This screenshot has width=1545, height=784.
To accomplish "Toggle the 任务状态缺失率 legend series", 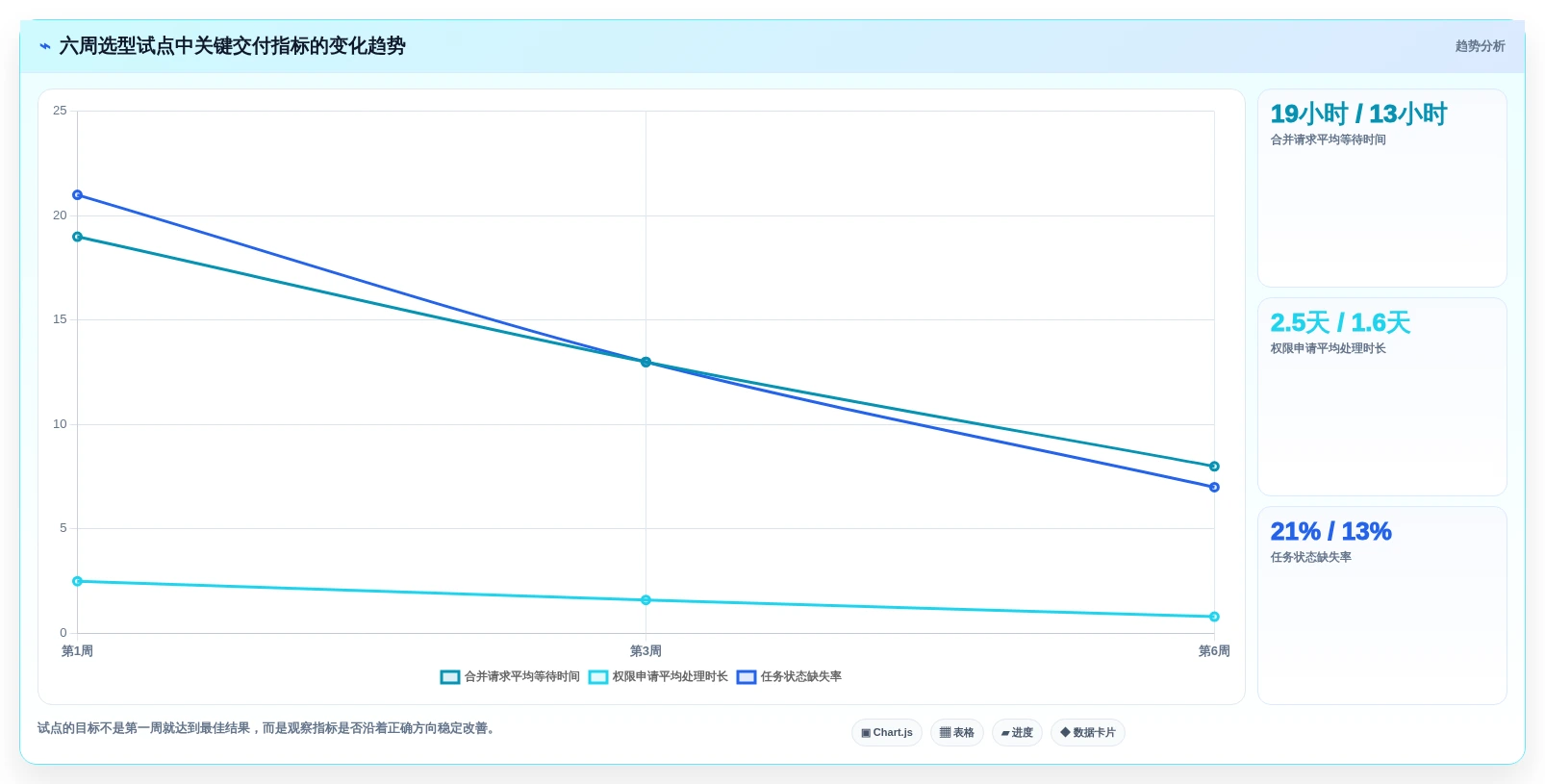I will tap(789, 677).
